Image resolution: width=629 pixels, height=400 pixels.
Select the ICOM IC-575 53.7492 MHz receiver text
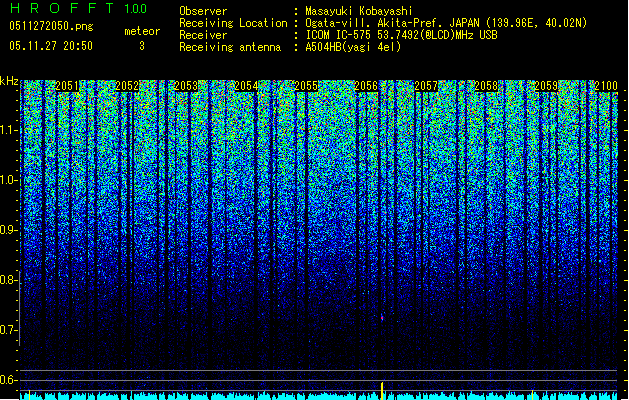coord(401,35)
